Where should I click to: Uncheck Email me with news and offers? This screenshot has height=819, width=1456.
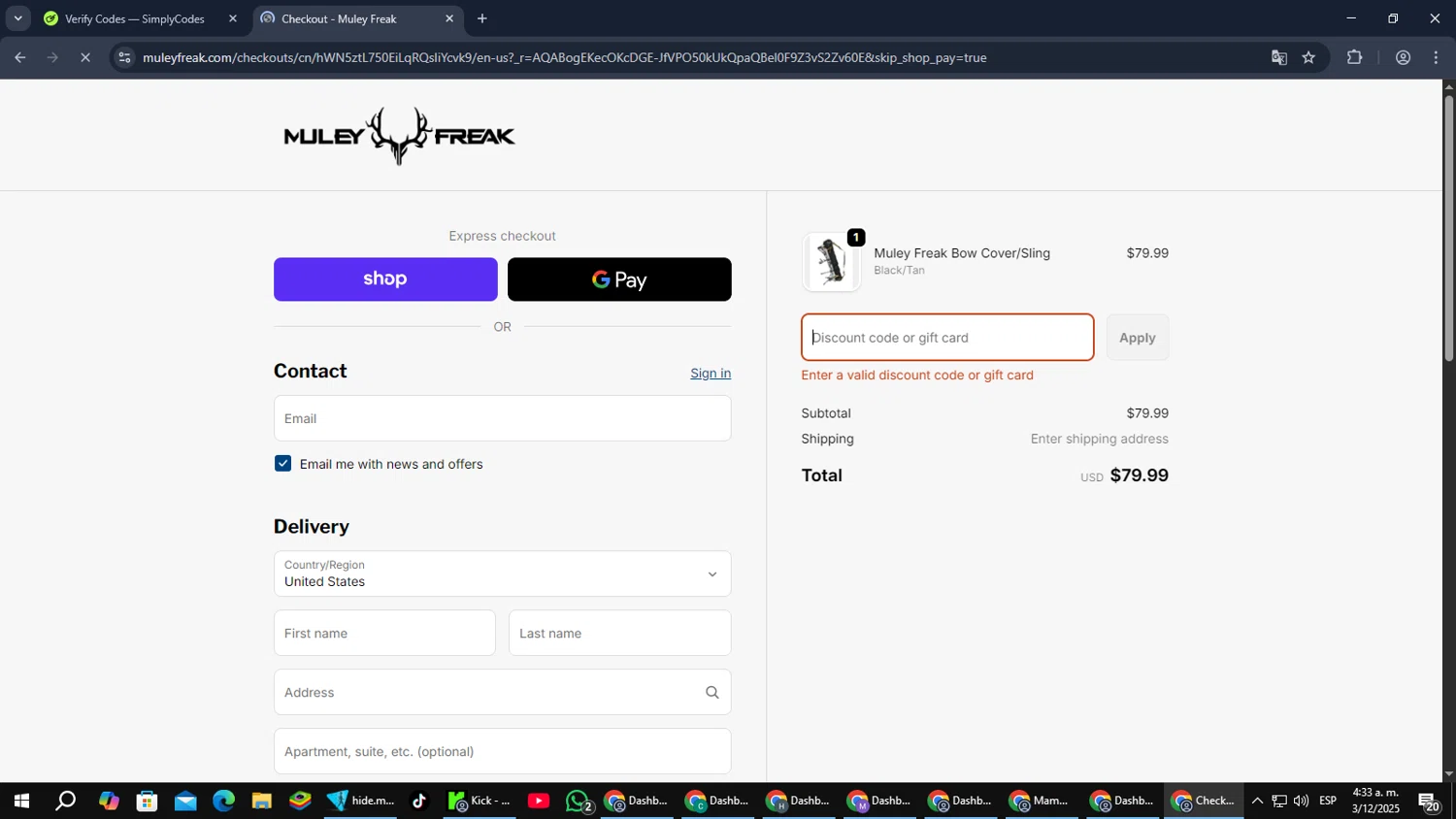283,464
